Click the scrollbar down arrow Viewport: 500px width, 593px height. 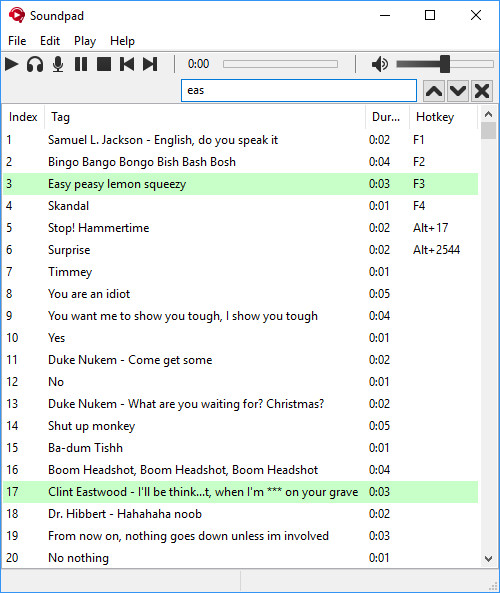[x=488, y=559]
